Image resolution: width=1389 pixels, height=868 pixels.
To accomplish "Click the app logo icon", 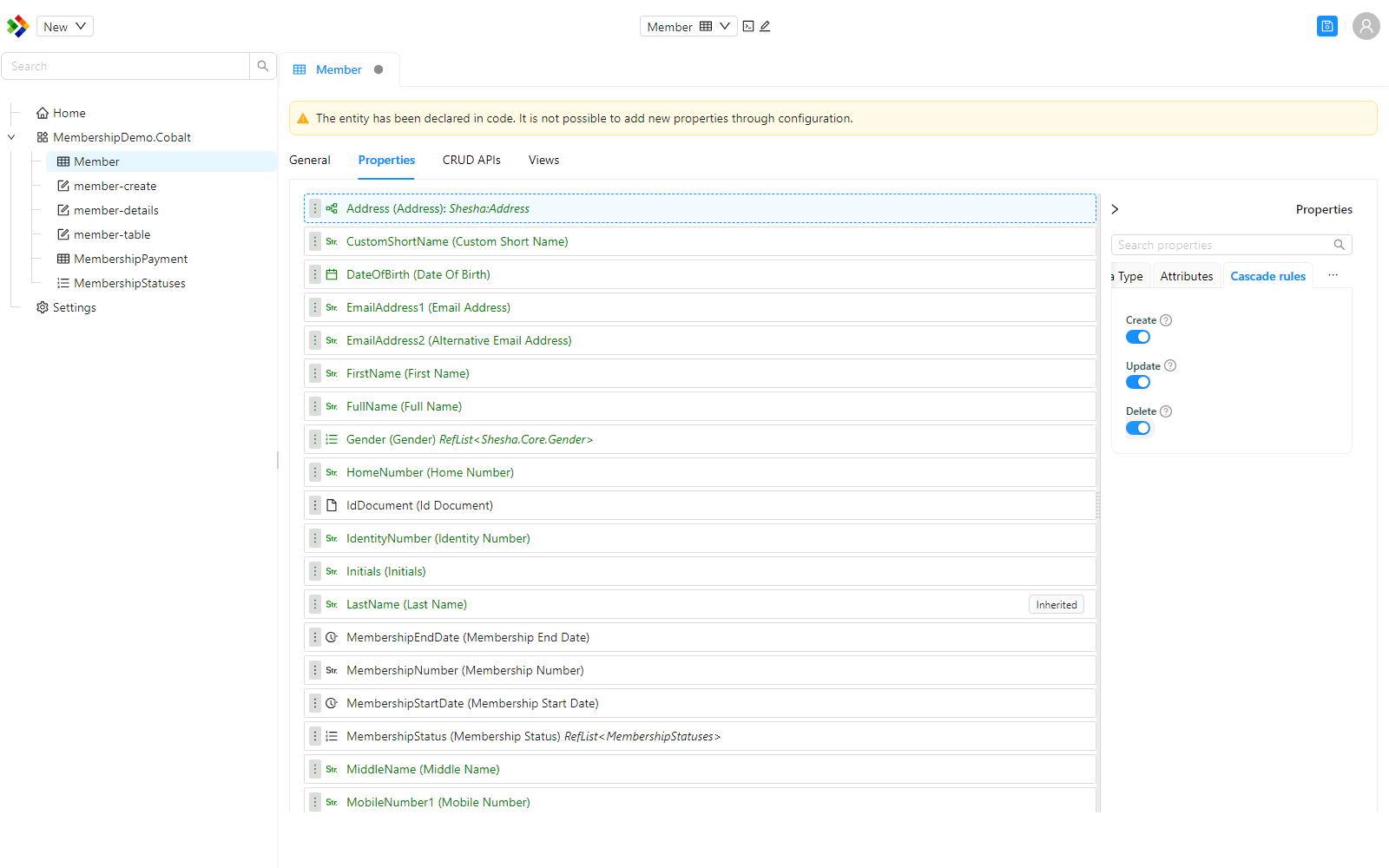I will coord(17,26).
